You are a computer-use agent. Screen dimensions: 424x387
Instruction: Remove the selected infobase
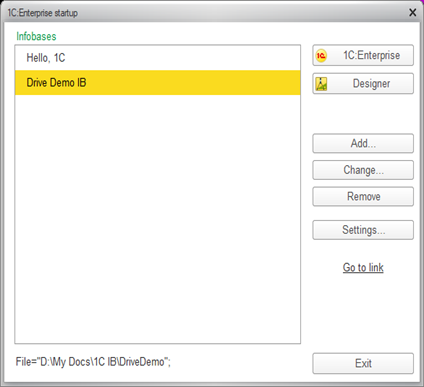tap(363, 197)
